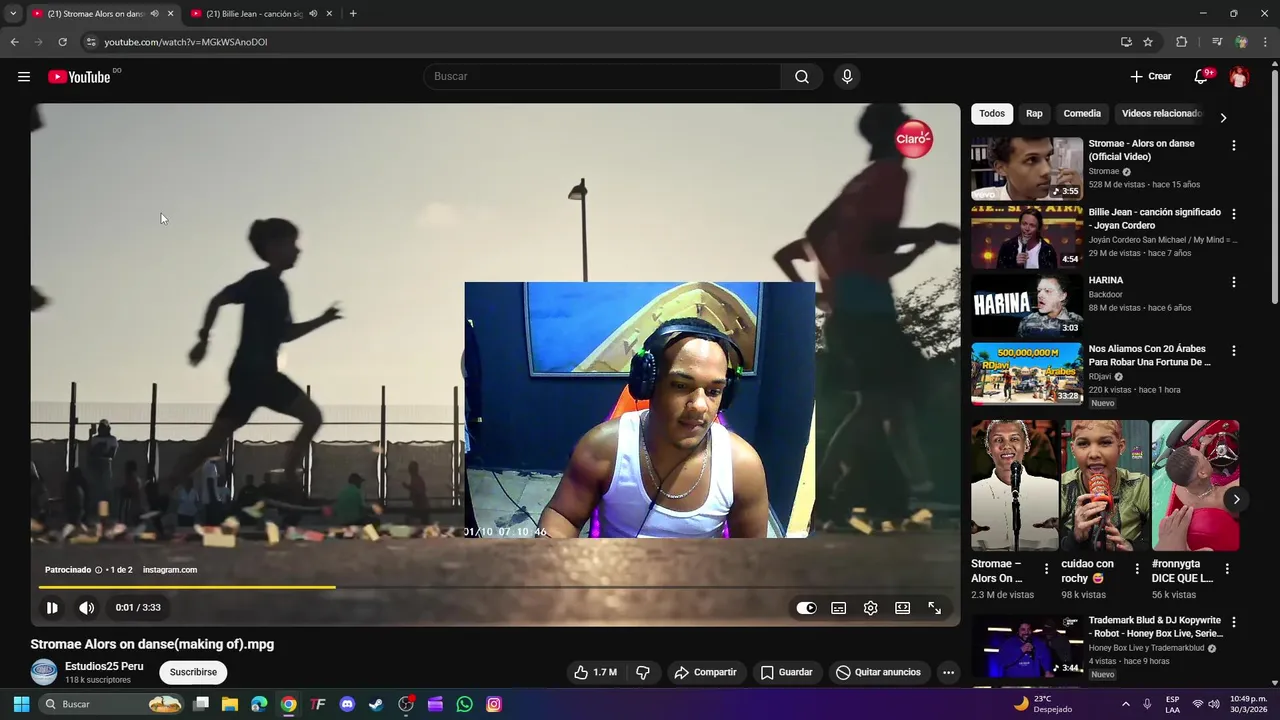Open OBS Studio from the taskbar
This screenshot has height=720, width=1280.
click(x=406, y=704)
